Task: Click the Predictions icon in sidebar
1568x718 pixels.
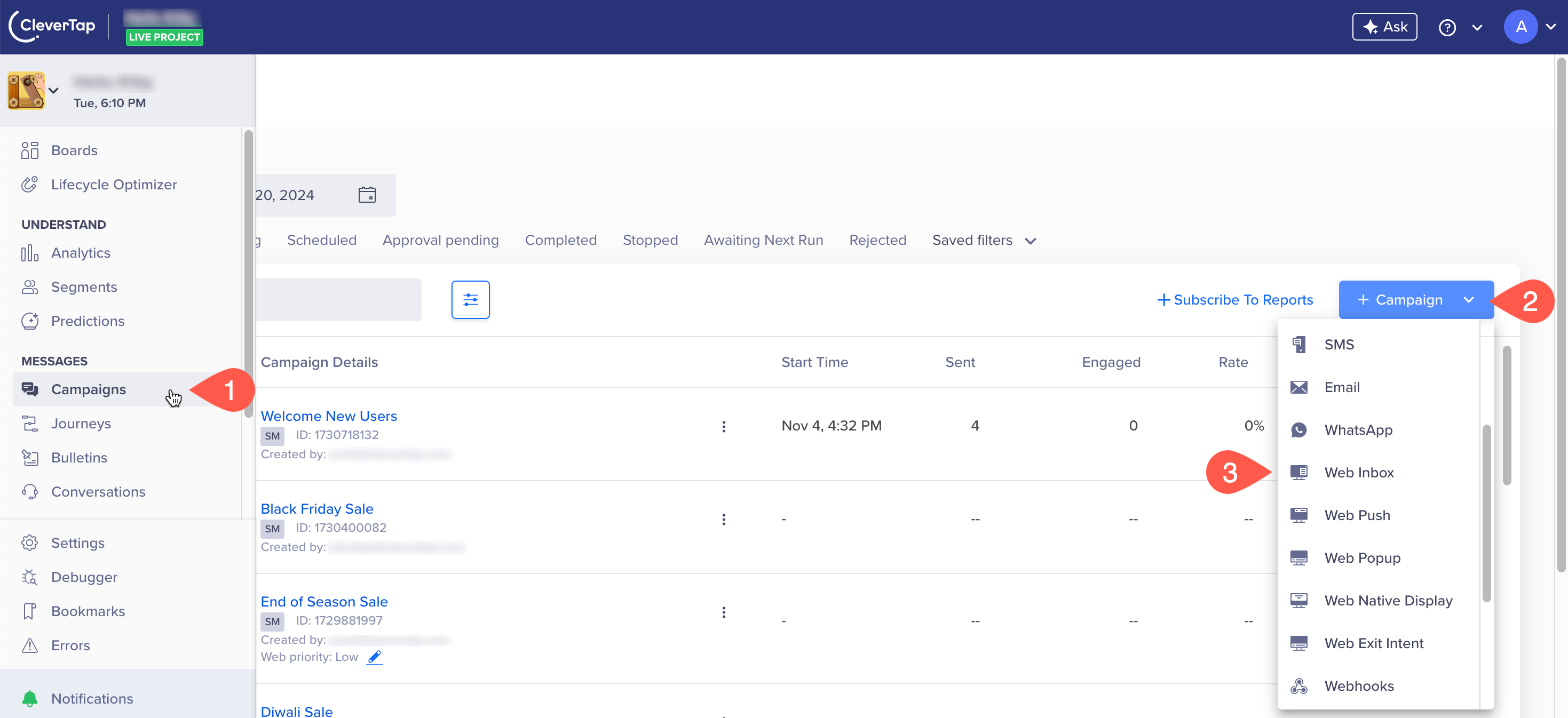Action: (x=30, y=321)
